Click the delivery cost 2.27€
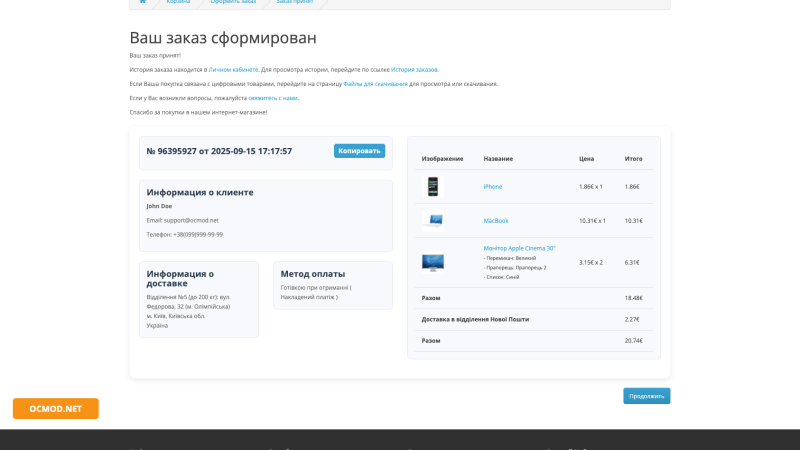The height and width of the screenshot is (450, 800). pyautogui.click(x=632, y=319)
